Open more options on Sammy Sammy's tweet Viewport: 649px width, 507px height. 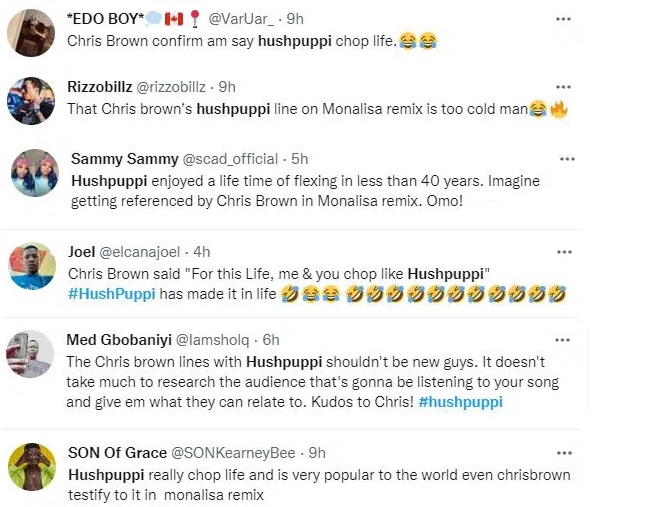567,159
